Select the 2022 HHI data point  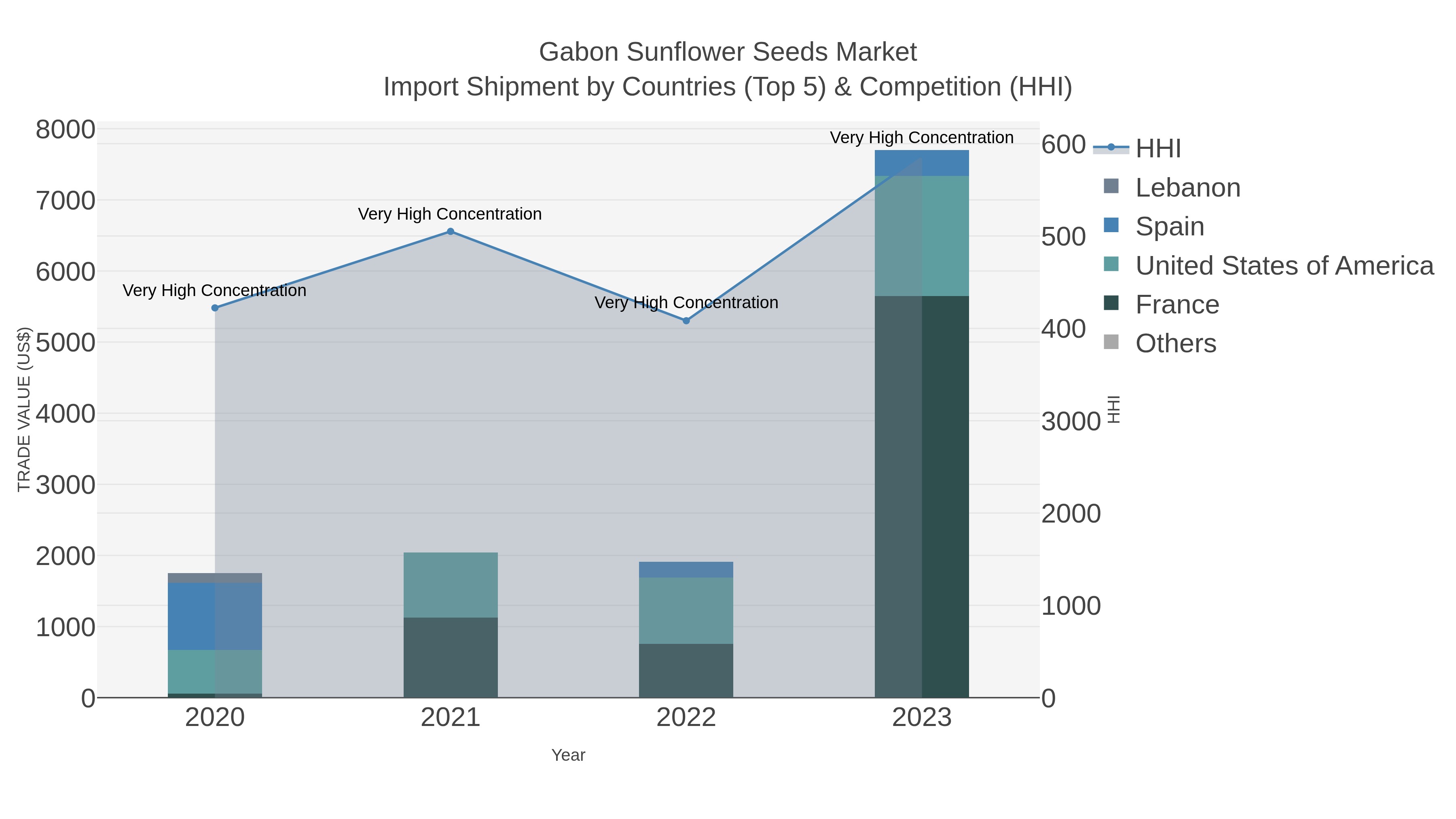(x=686, y=321)
